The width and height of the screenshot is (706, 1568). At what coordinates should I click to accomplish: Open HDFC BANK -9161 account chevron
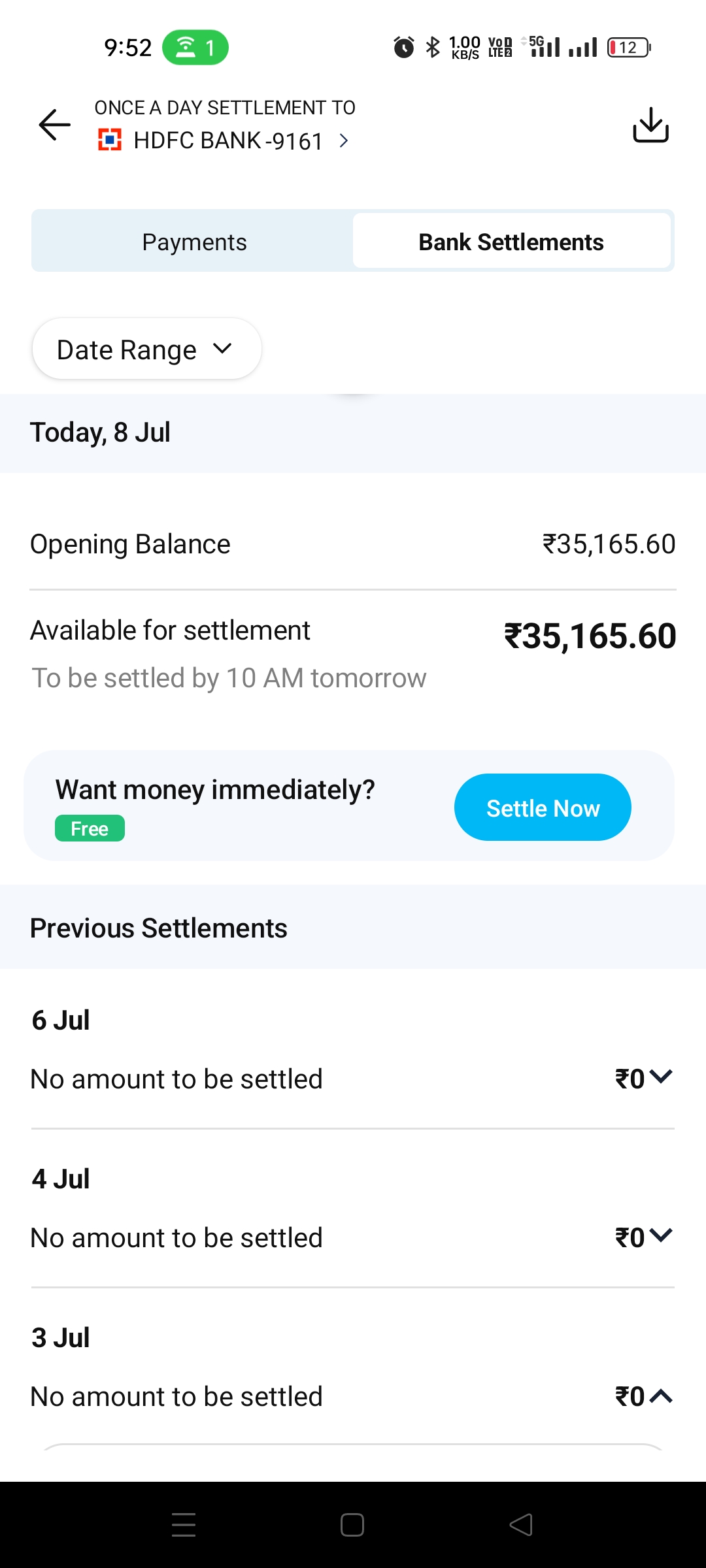(344, 140)
